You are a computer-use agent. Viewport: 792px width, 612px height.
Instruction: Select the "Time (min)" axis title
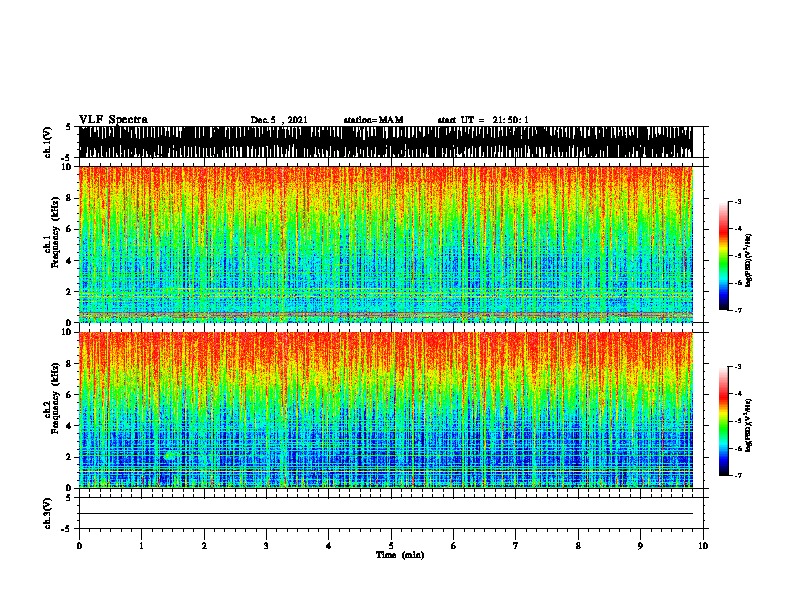click(400, 555)
